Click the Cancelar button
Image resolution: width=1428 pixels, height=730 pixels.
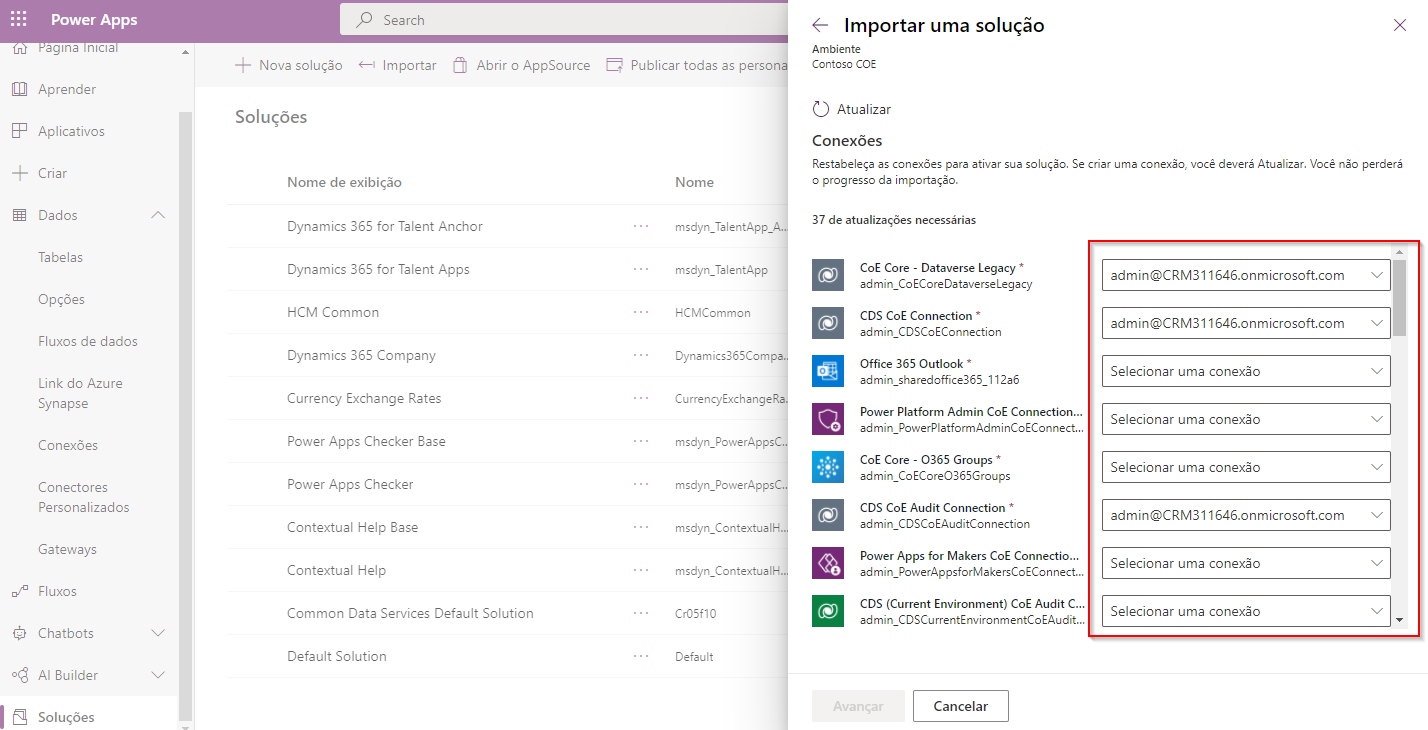[960, 706]
